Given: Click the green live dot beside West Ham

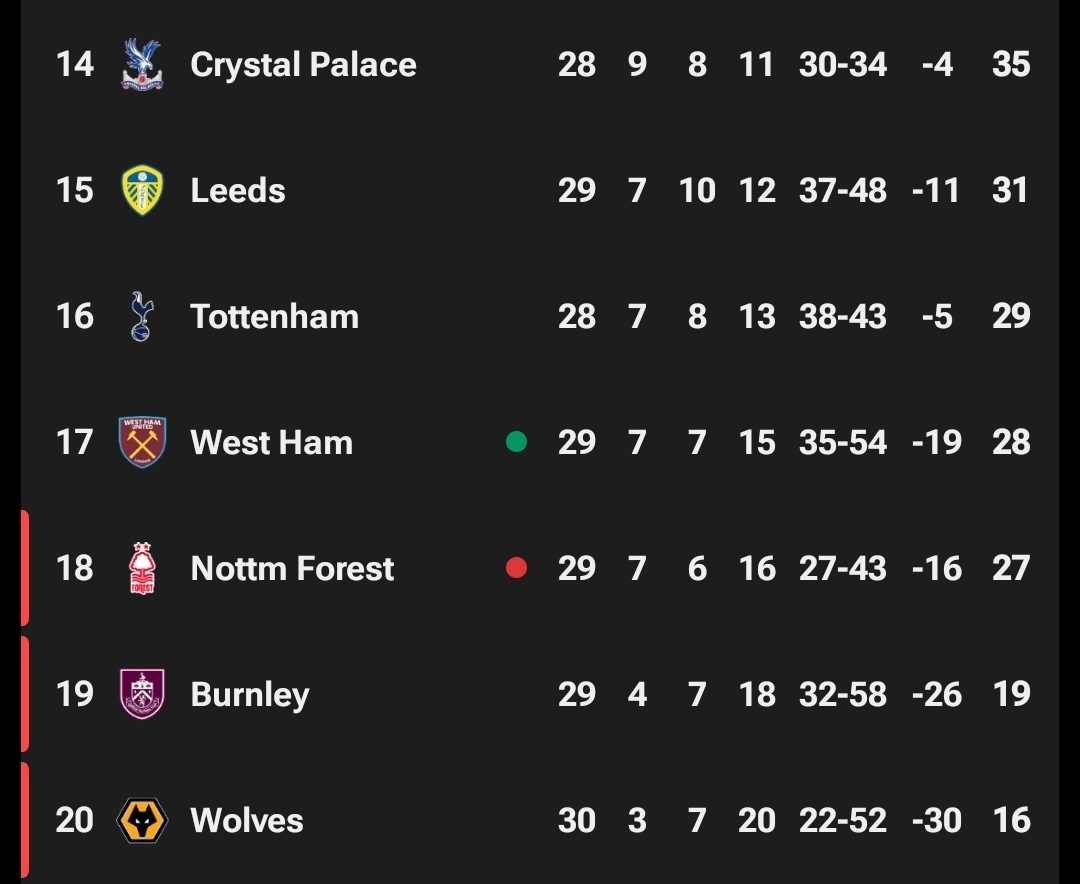Looking at the screenshot, I should [x=516, y=442].
